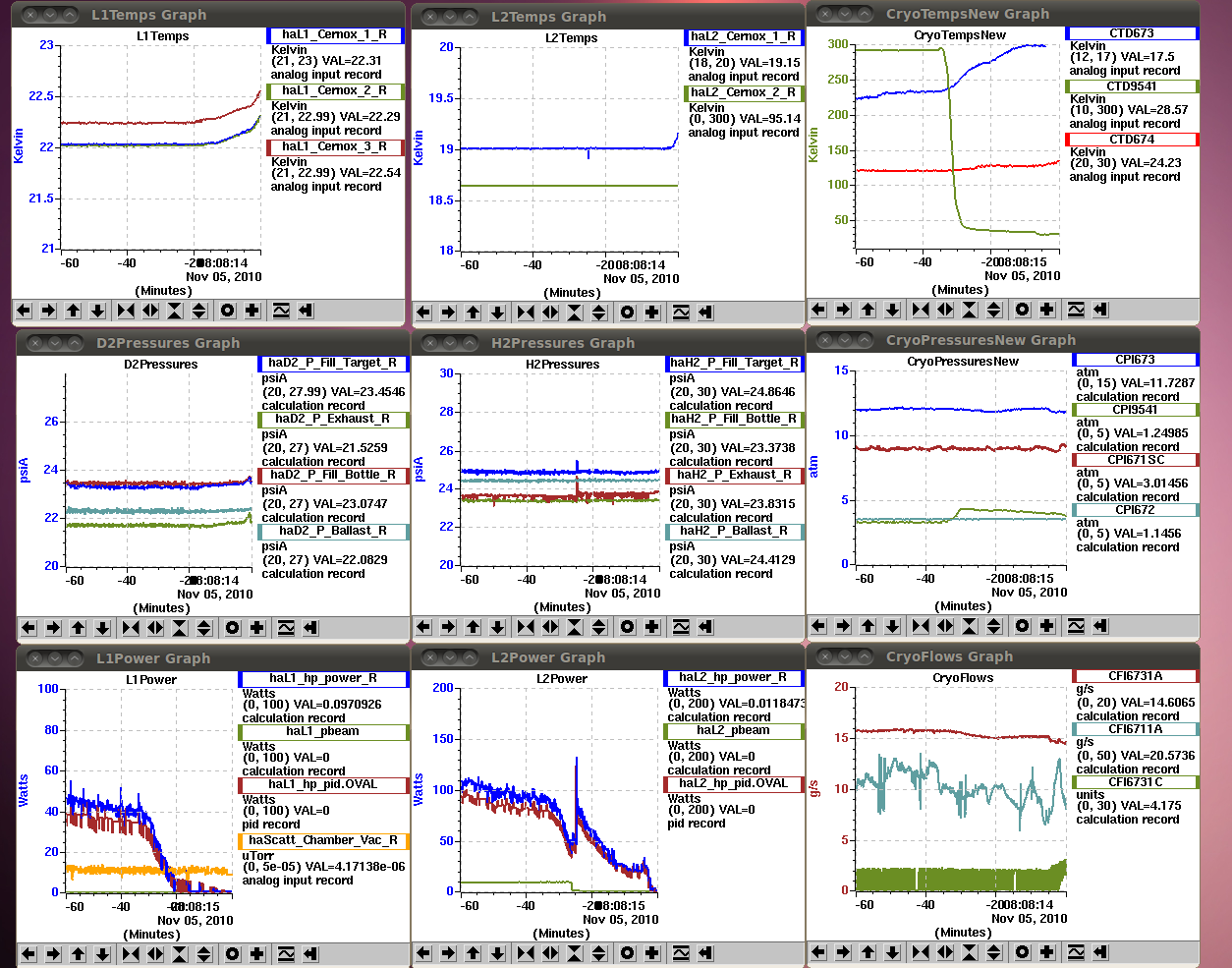Click up arrow in H2Pressures Graph toolbar
1232x968 pixels.
473,627
